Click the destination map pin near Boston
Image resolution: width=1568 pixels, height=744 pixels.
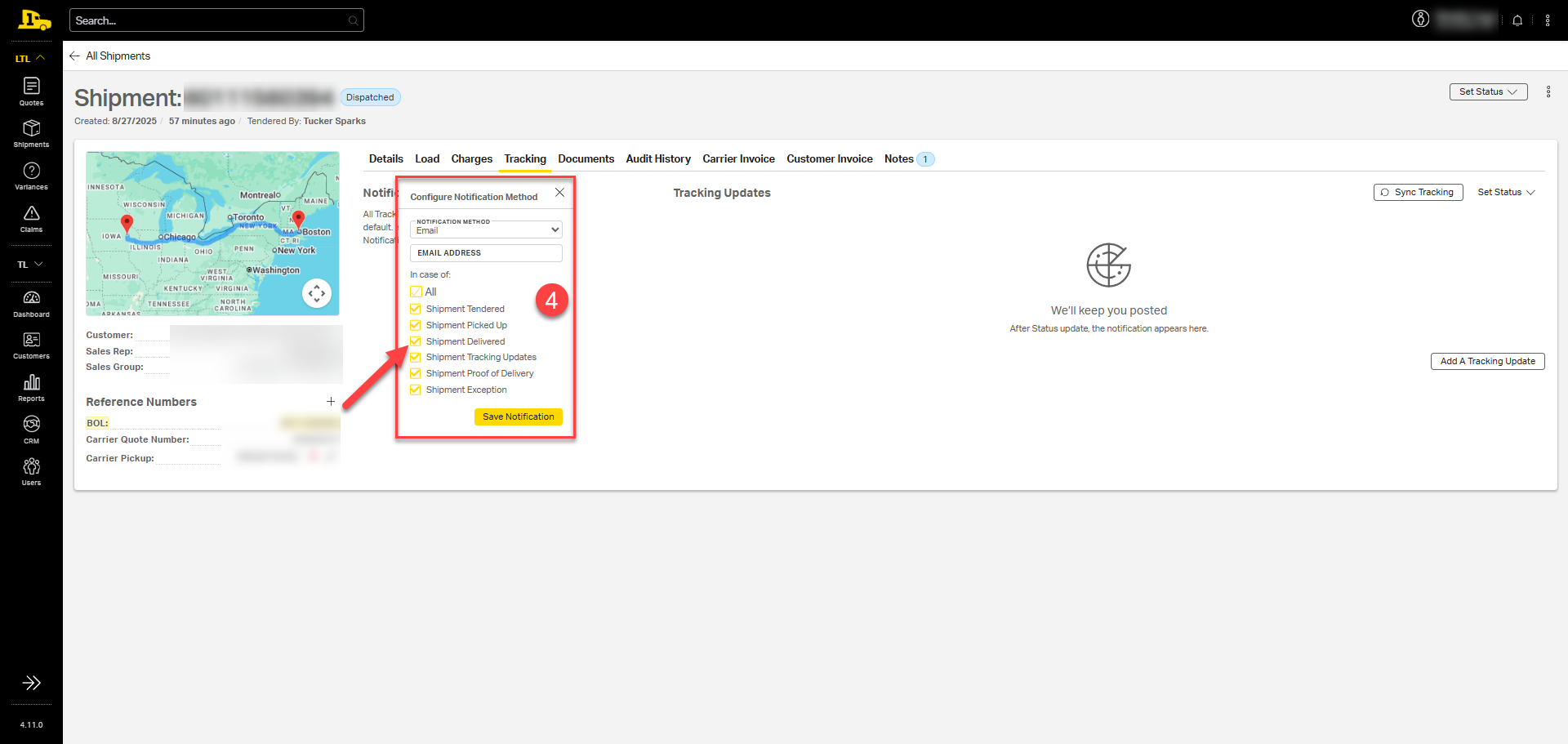tap(298, 219)
